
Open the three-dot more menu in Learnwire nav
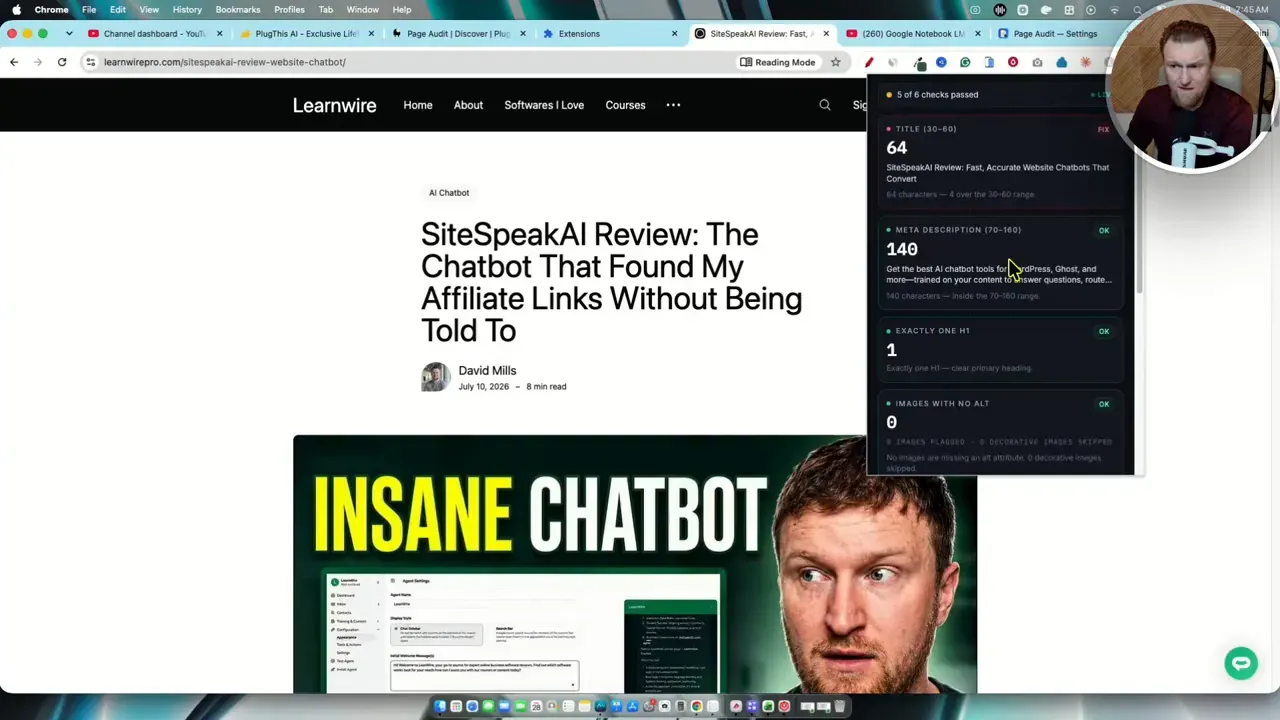(x=673, y=105)
